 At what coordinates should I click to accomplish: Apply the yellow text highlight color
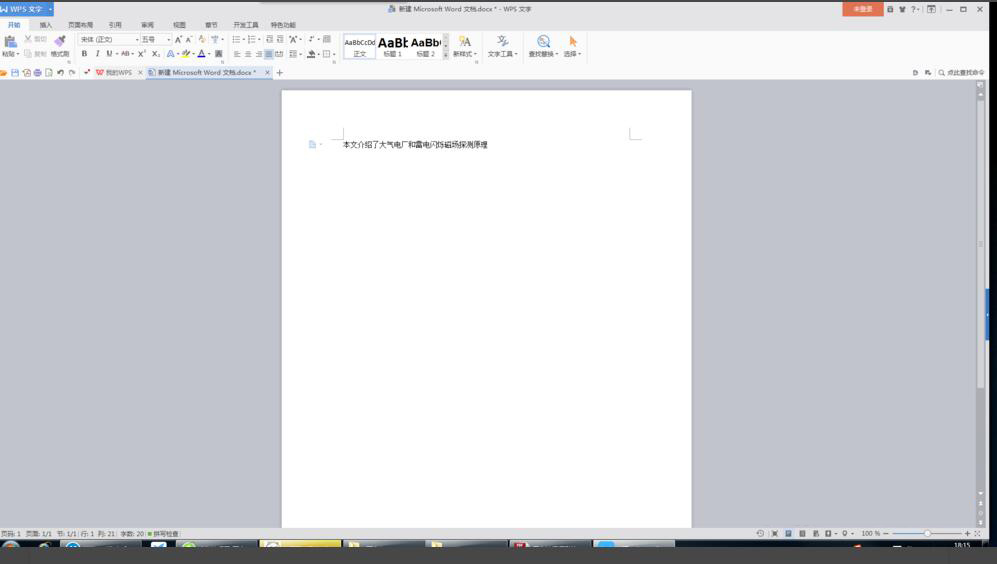coord(186,54)
